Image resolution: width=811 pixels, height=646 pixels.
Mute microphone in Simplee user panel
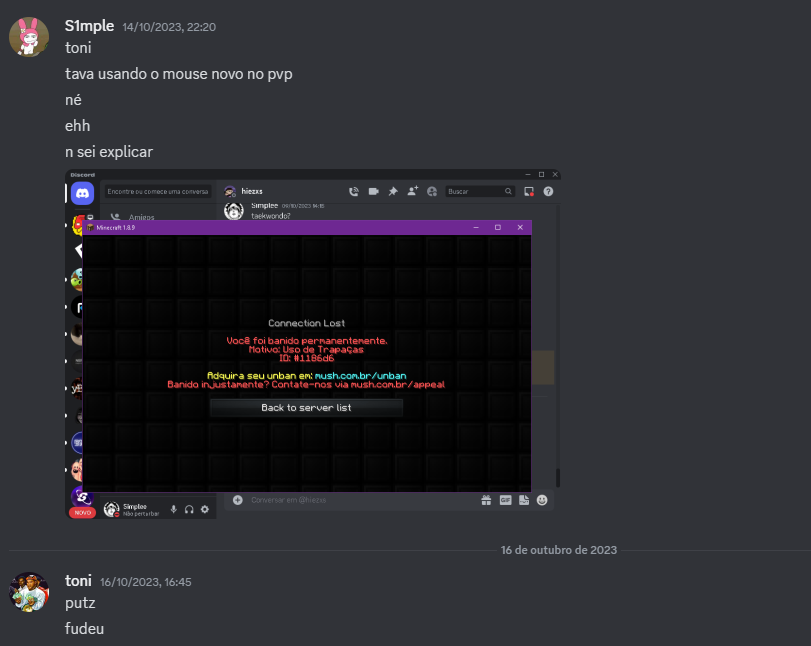click(174, 509)
